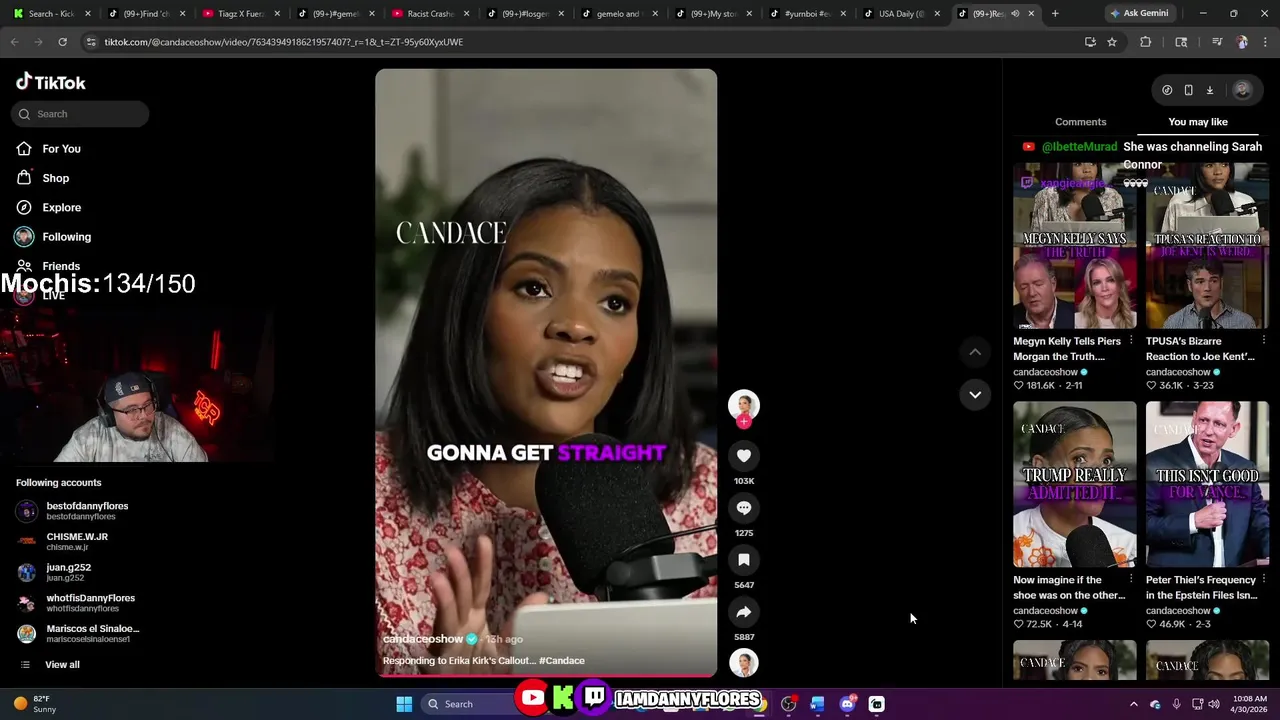Open Chrome media control icon
This screenshot has width=1280, height=720.
pos(1217,42)
